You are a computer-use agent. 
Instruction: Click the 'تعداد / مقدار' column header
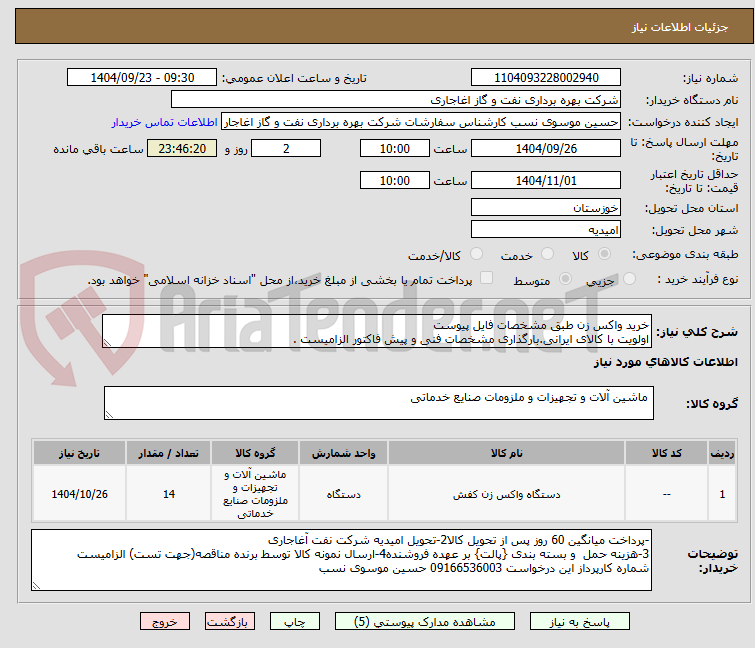[x=169, y=453]
